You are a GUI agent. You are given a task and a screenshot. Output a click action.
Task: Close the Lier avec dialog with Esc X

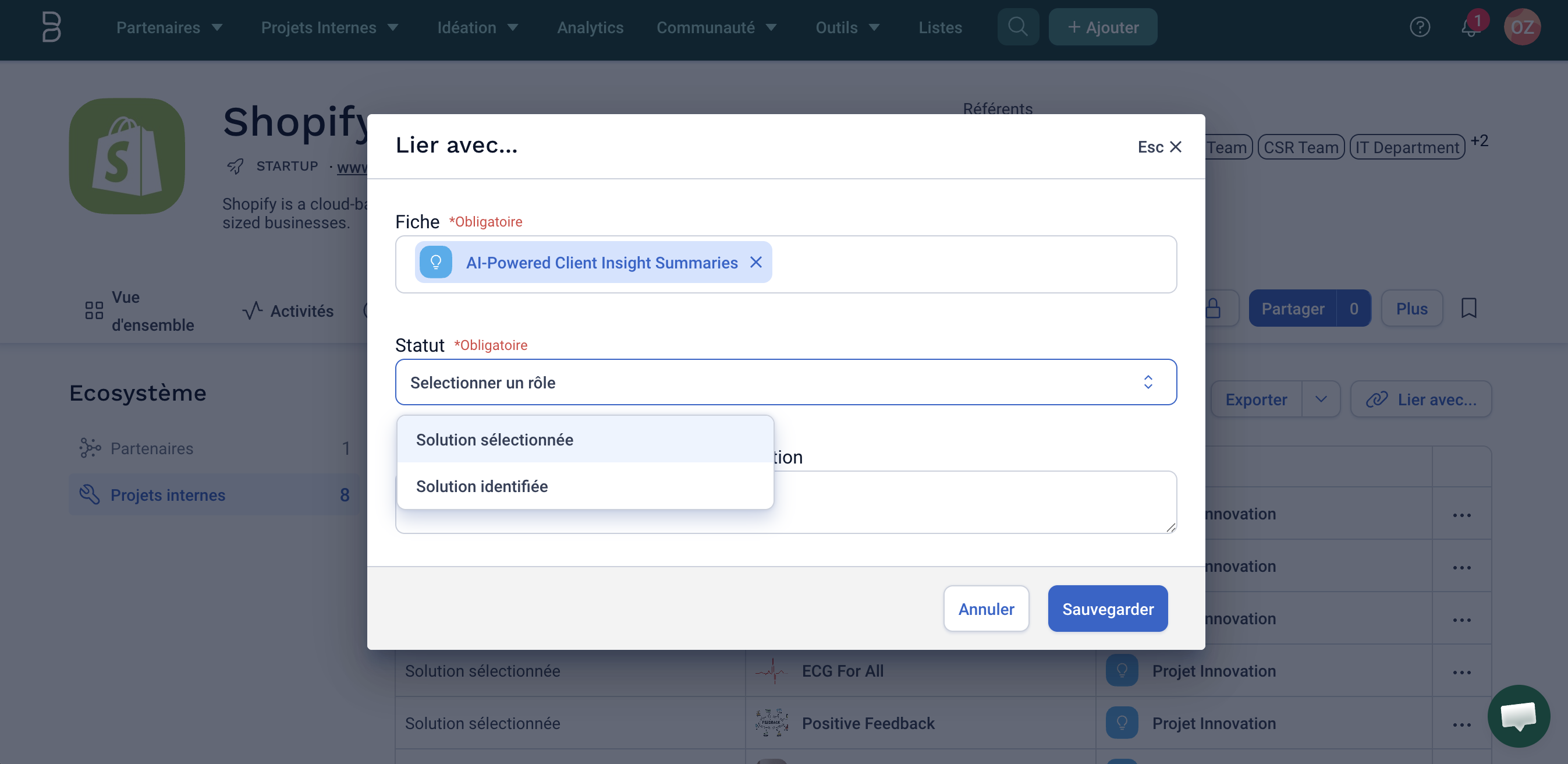point(1159,147)
